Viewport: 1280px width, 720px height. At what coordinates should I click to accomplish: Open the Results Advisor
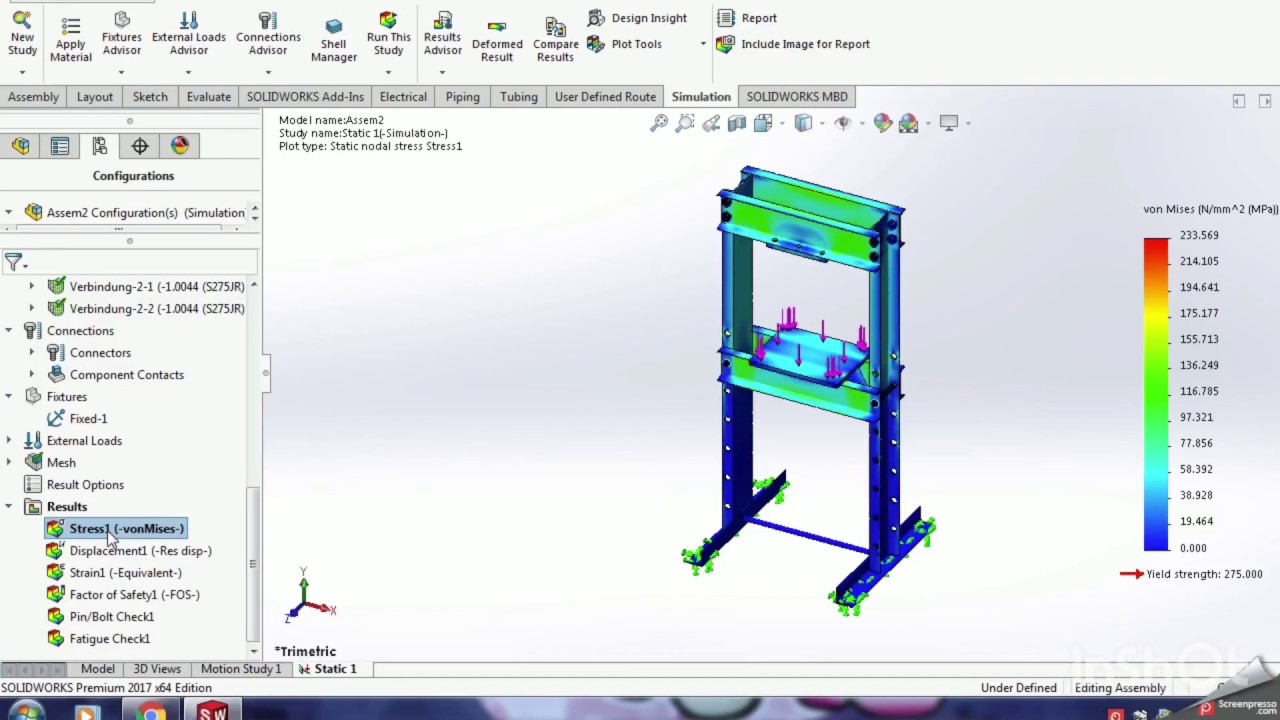click(442, 35)
